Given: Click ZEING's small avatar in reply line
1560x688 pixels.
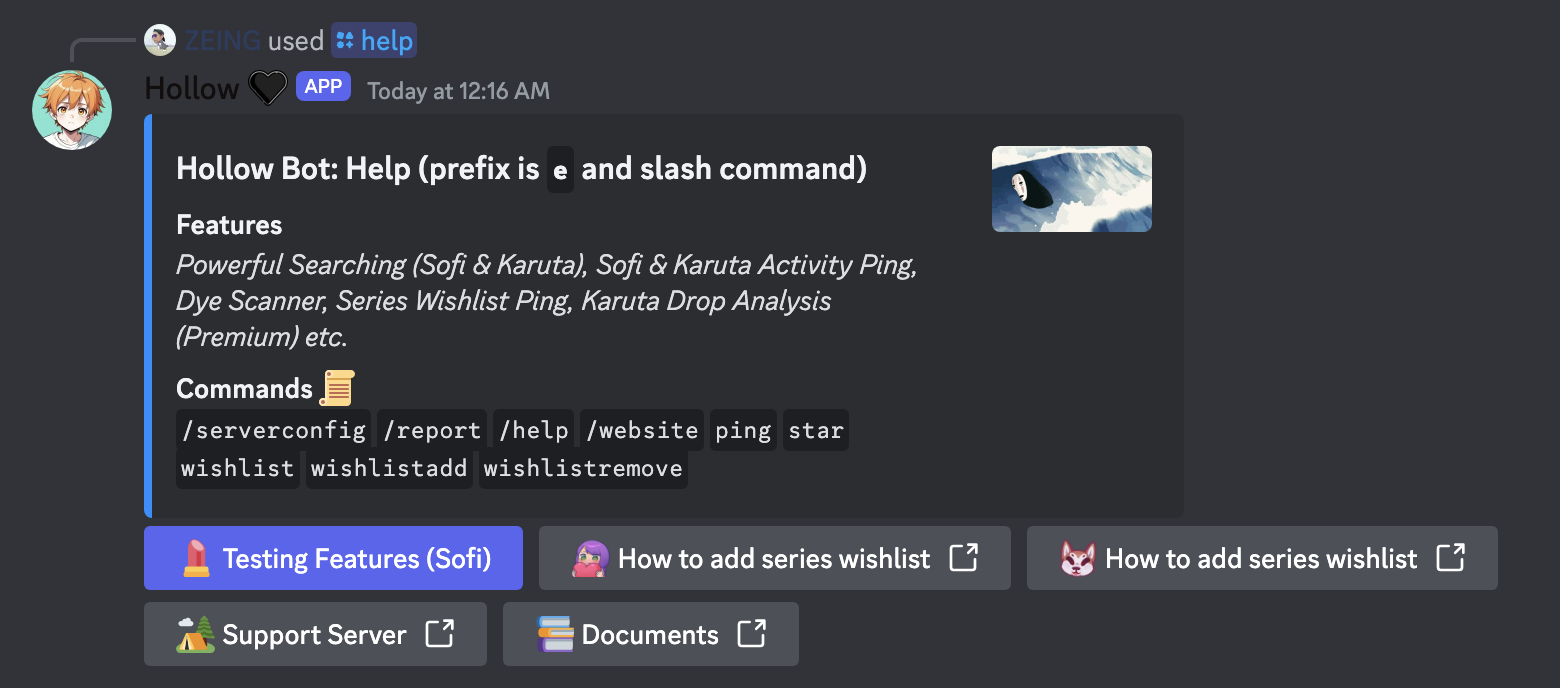Looking at the screenshot, I should click(x=160, y=41).
